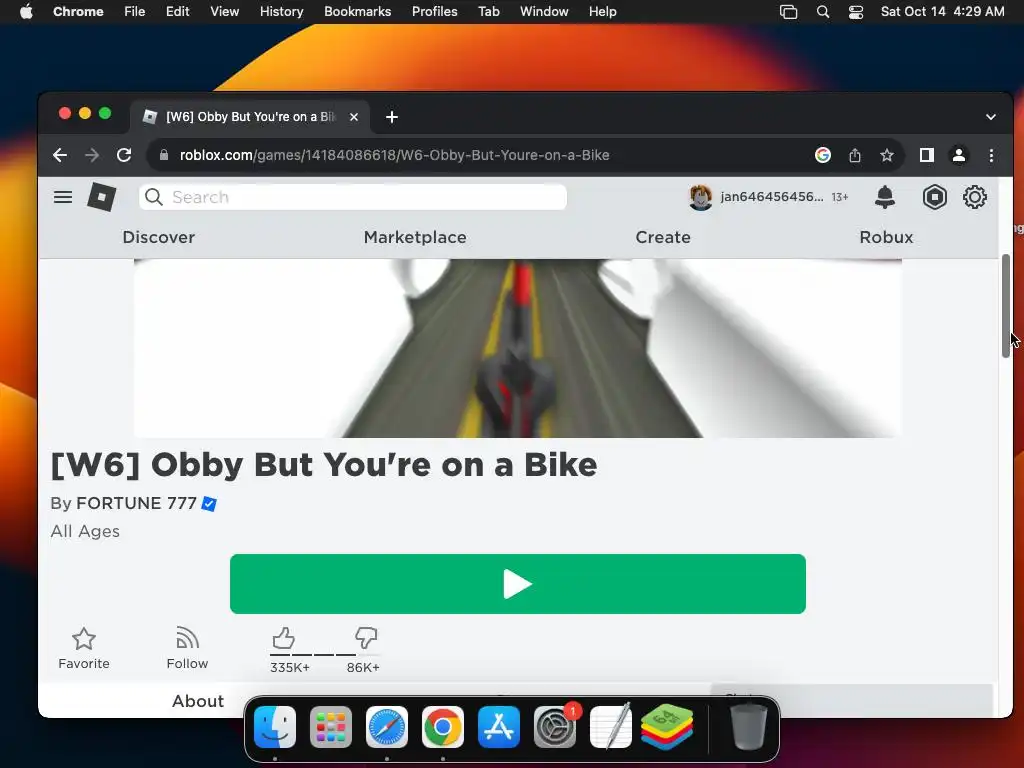
Task: Open a new Chrome tab
Action: 392,117
